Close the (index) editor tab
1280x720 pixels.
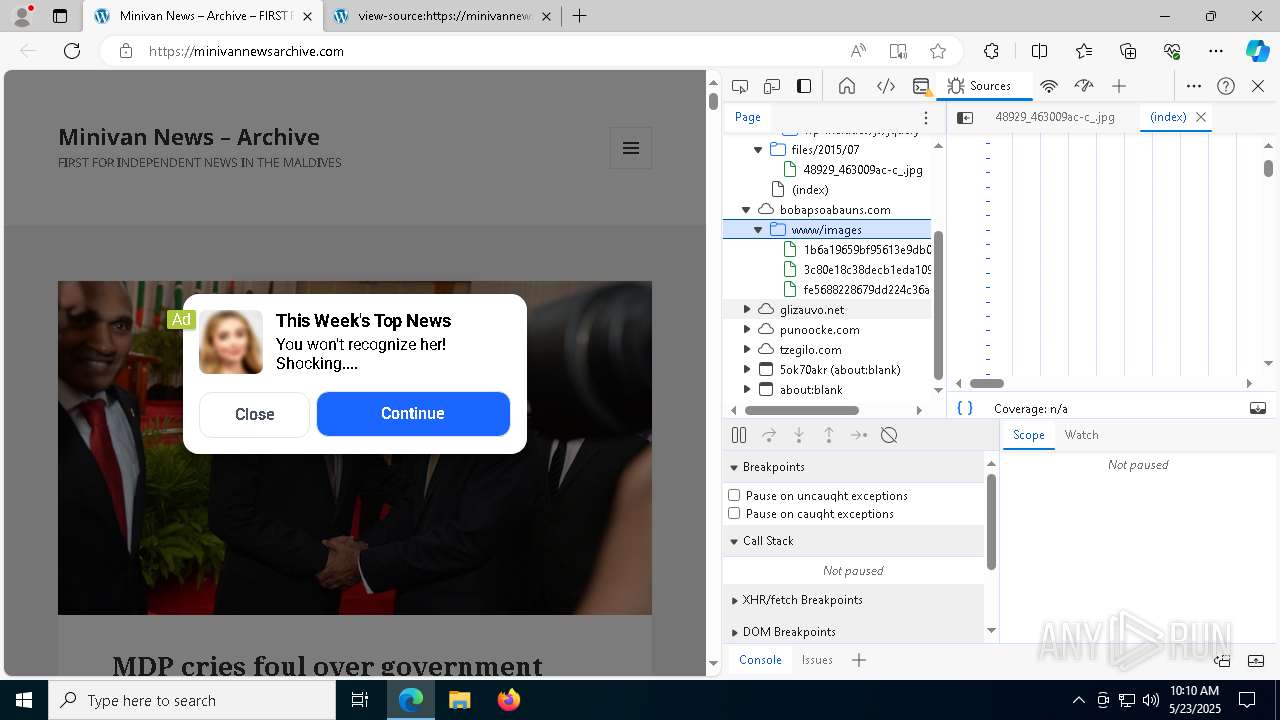pyautogui.click(x=1201, y=117)
